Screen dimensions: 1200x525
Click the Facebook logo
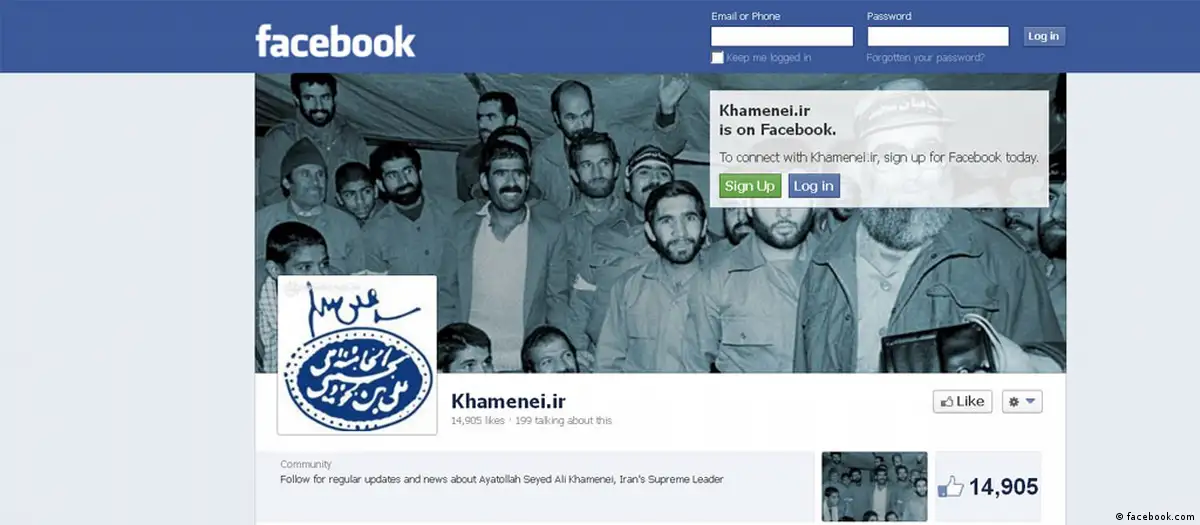pos(335,41)
